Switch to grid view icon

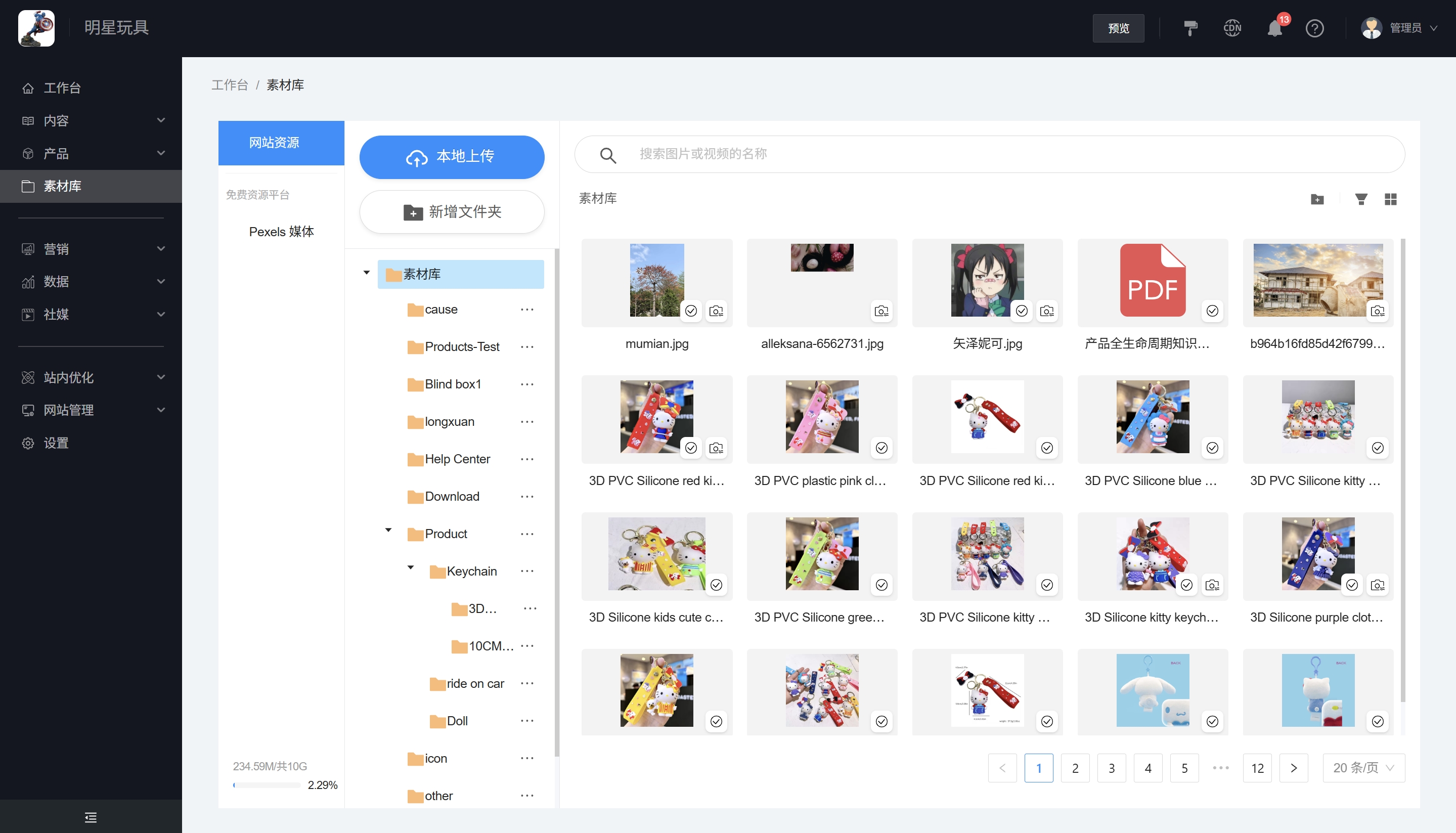click(1390, 199)
